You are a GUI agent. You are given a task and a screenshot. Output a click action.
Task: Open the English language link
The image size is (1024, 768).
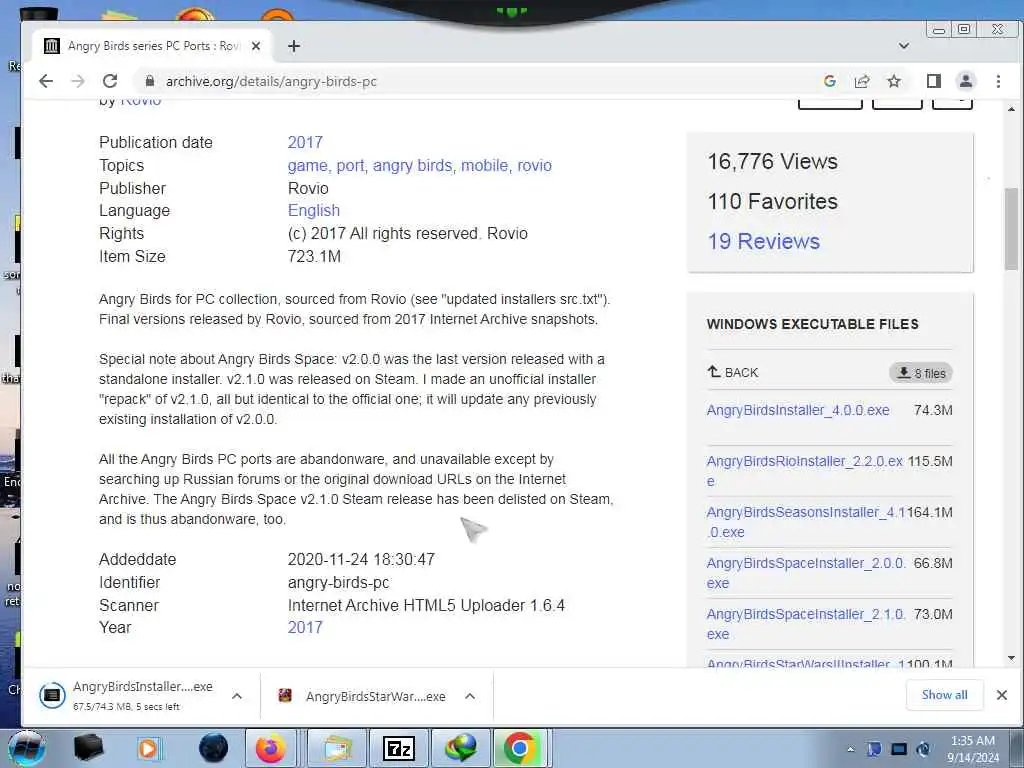pyautogui.click(x=313, y=210)
